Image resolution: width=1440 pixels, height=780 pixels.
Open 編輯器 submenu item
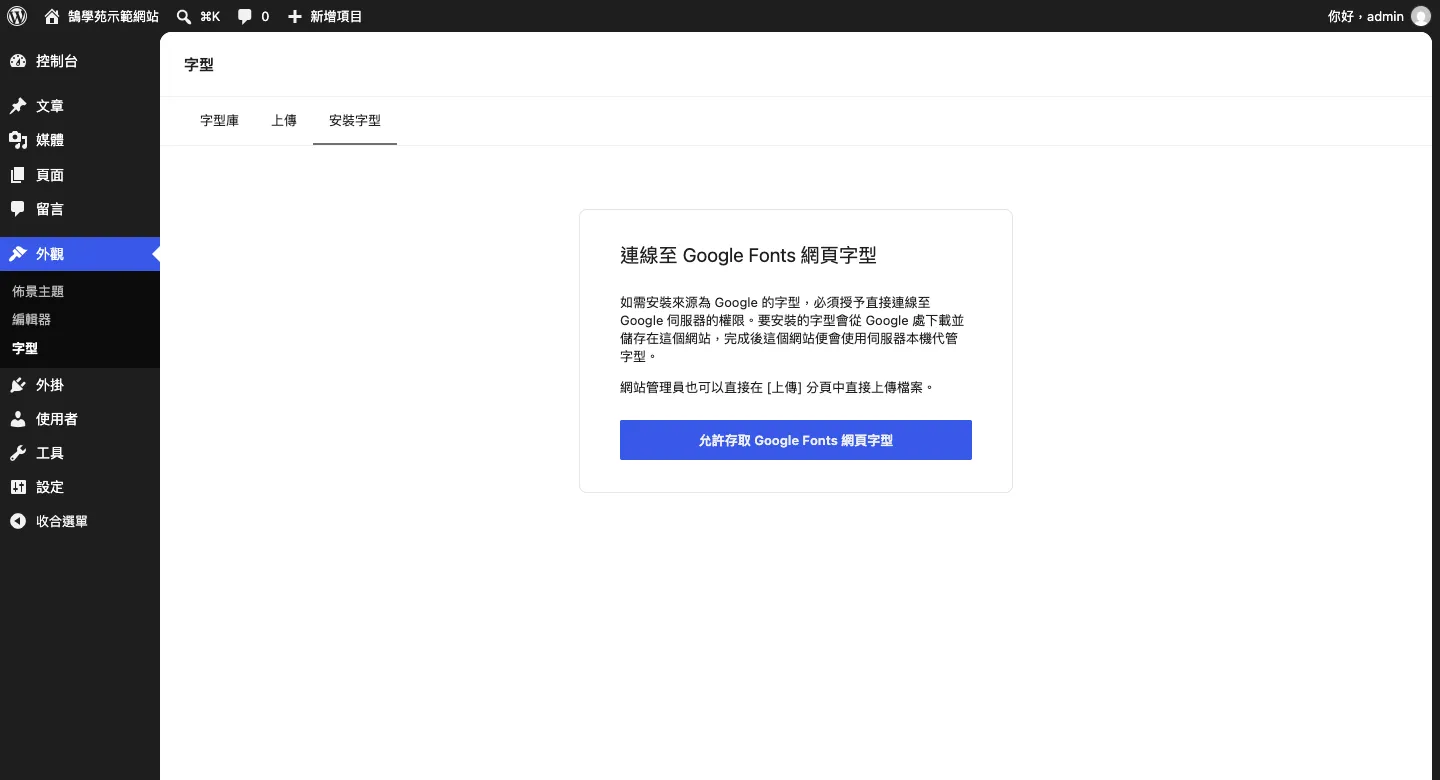point(31,320)
